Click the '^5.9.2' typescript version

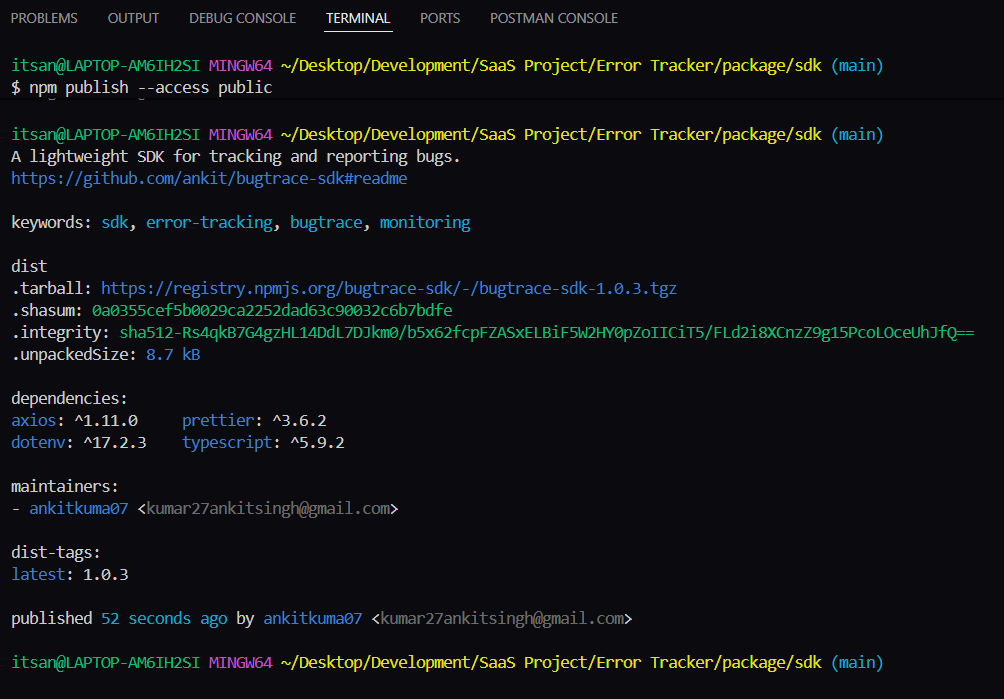point(317,443)
